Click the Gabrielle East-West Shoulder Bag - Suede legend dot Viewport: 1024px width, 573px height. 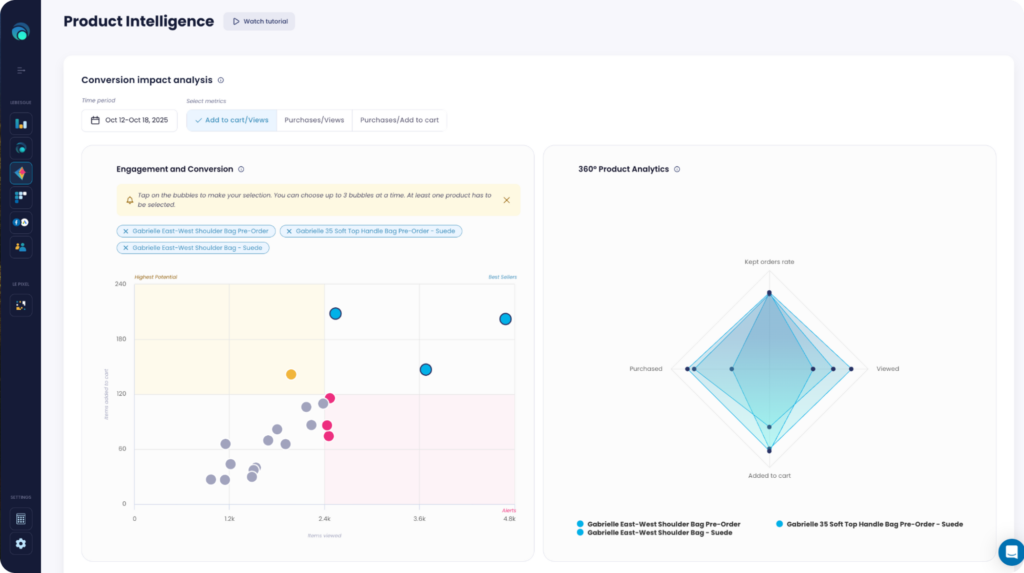[x=580, y=533]
